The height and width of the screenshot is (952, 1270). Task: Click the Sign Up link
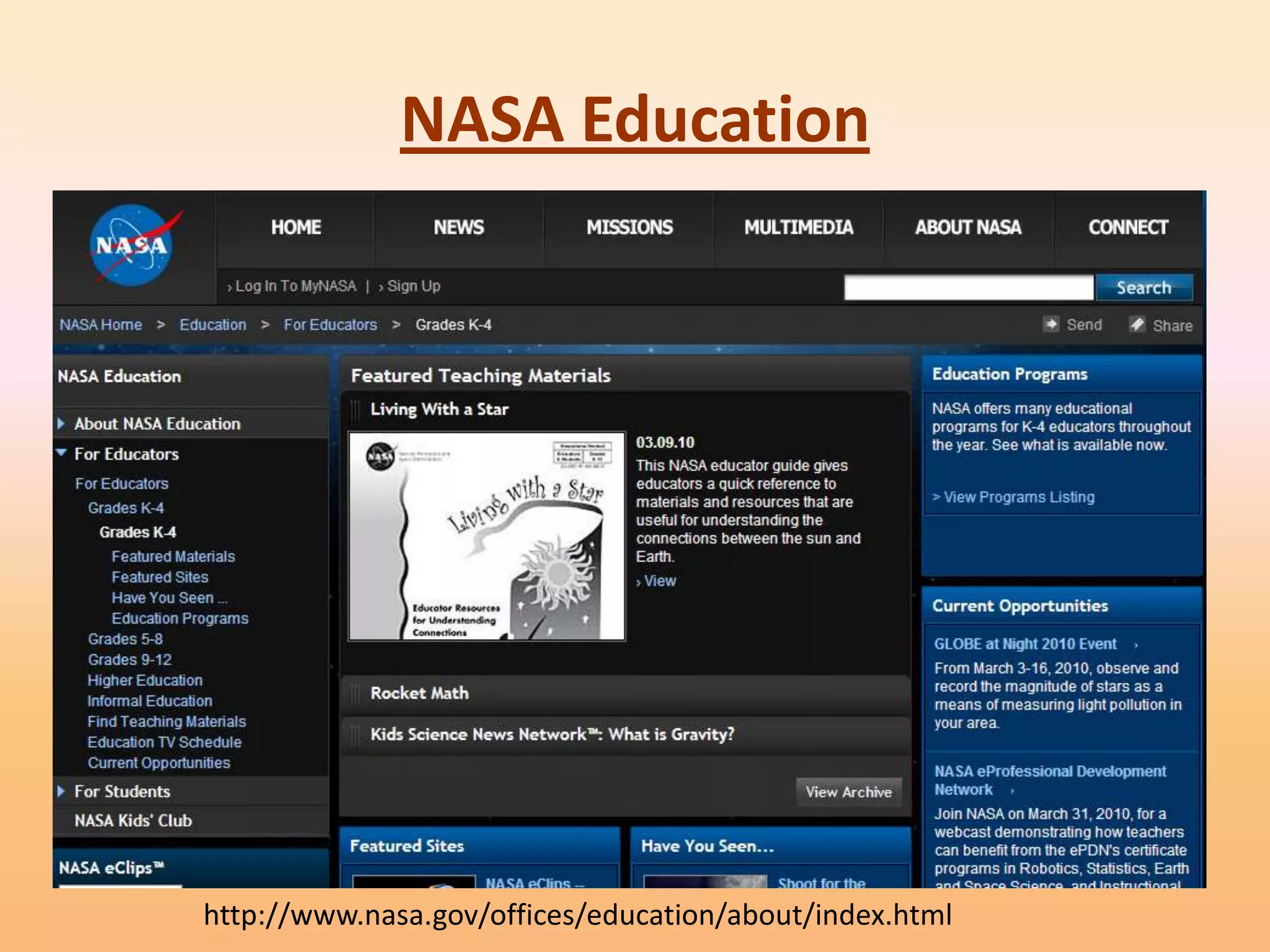pyautogui.click(x=410, y=286)
